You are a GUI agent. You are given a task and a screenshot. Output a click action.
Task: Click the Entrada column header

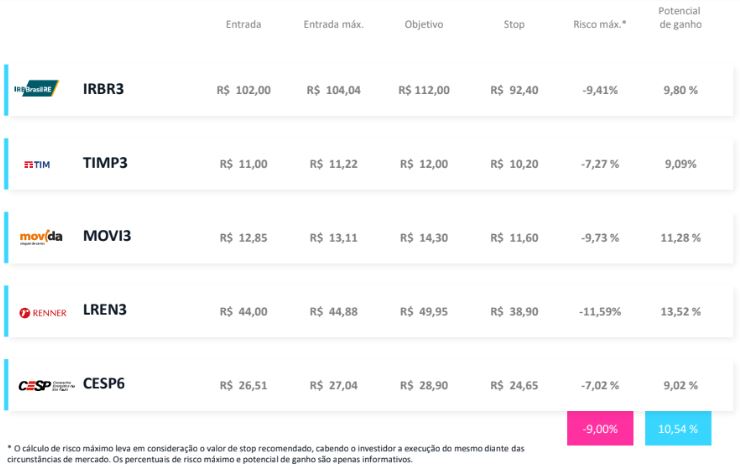[x=243, y=25]
